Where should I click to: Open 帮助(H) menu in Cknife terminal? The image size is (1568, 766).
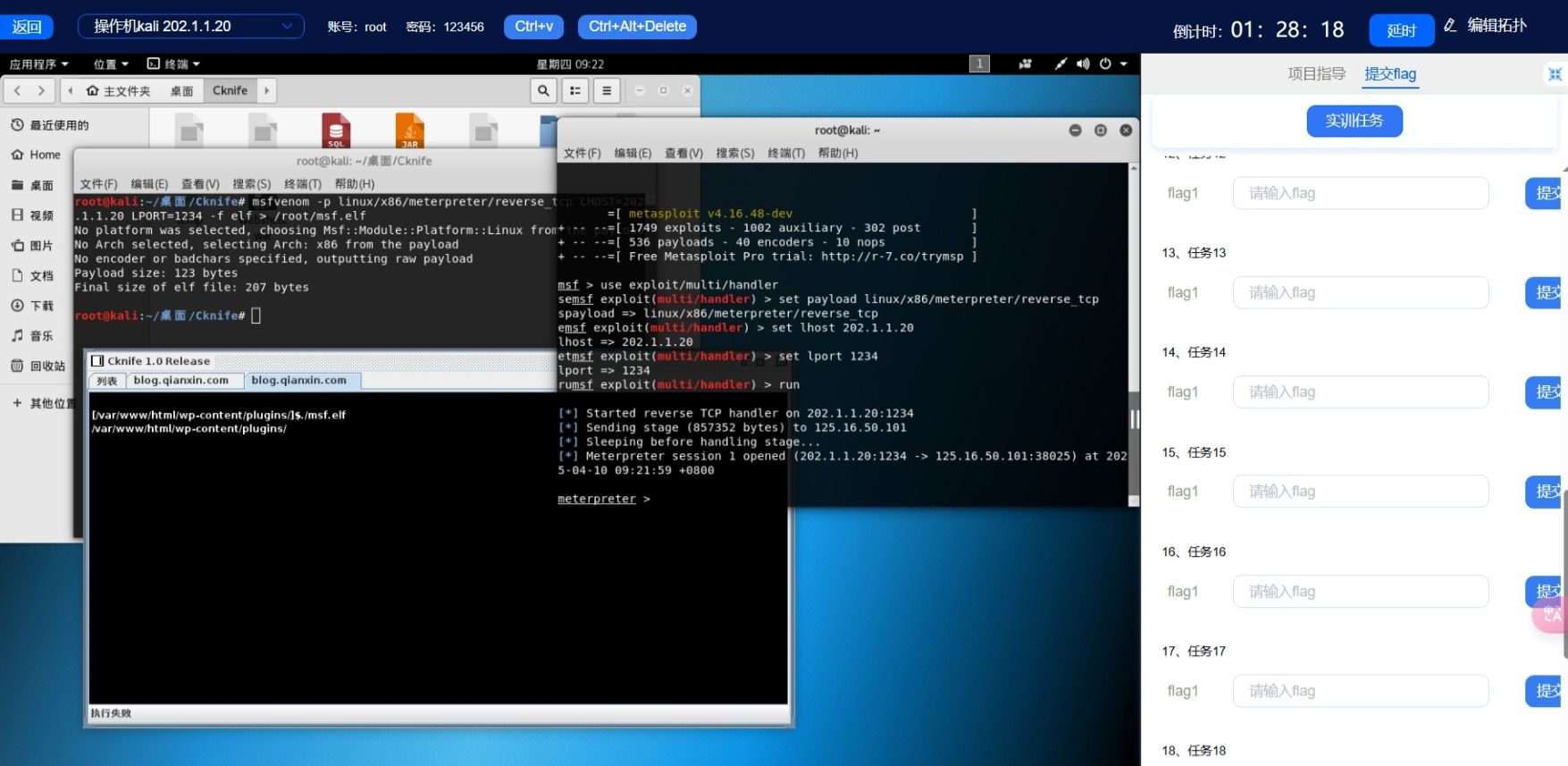pyautogui.click(x=355, y=184)
